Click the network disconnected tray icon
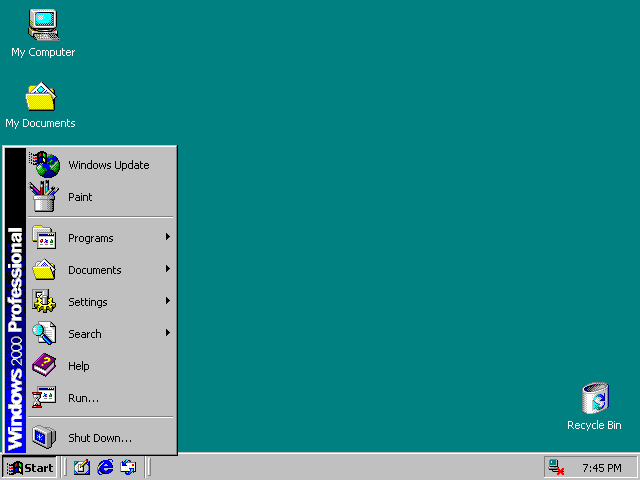Screen dimensions: 640x480 [556, 467]
